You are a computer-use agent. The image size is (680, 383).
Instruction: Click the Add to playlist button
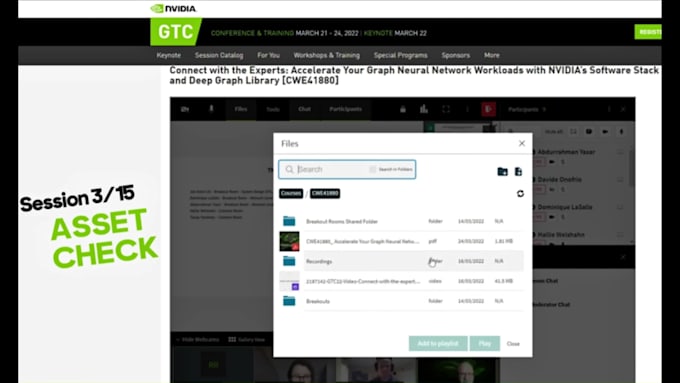pos(438,344)
